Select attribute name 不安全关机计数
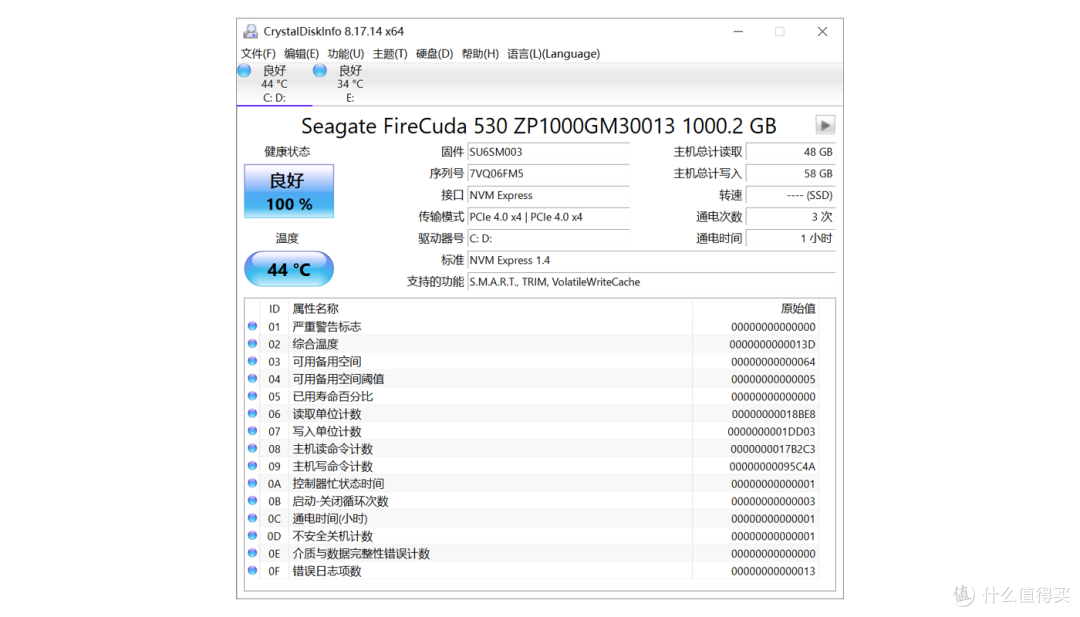The height and width of the screenshot is (617, 1080). click(x=333, y=536)
